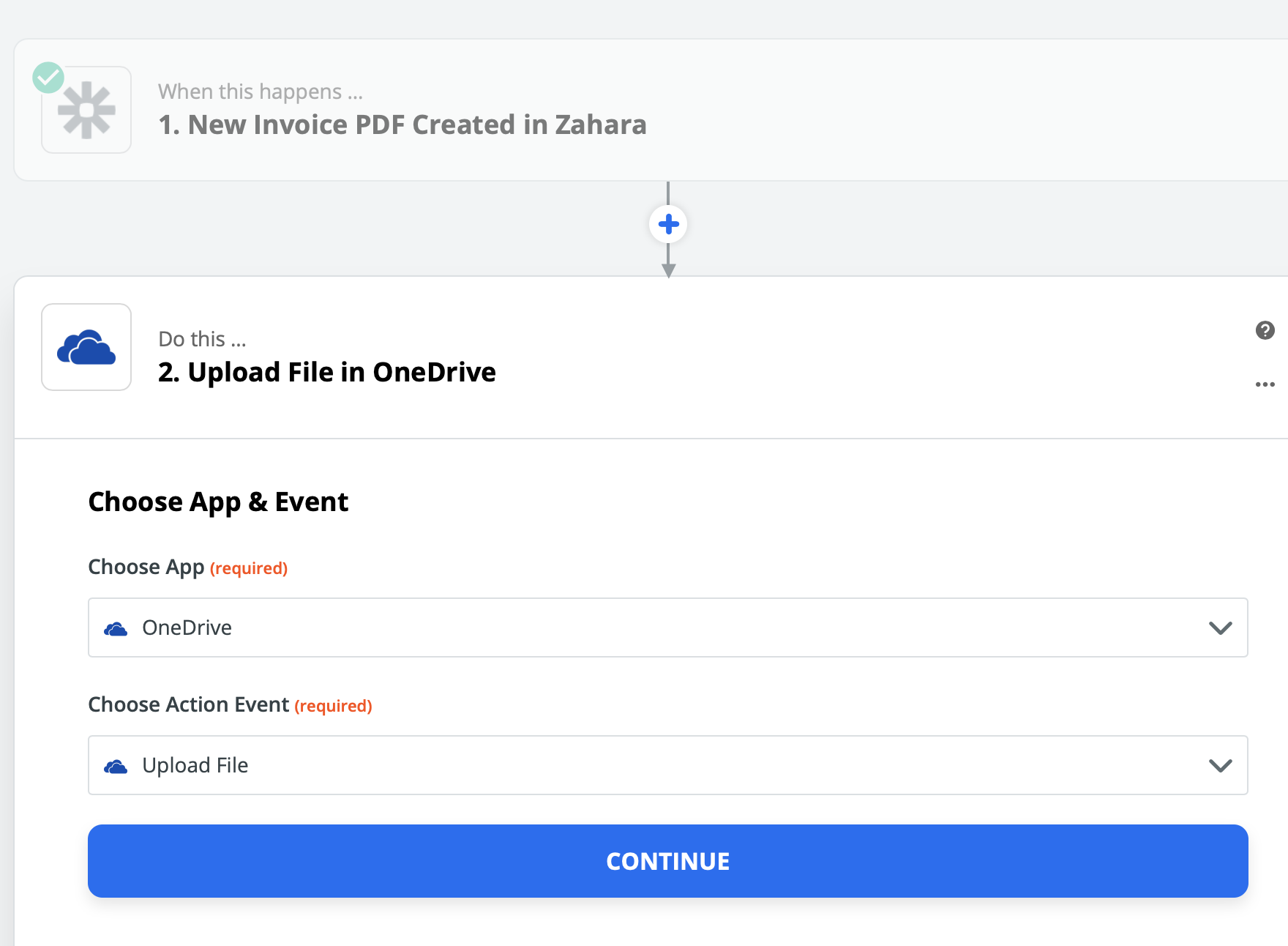The image size is (1288, 946).
Task: Click the OneDrive cloud icon for step 2
Action: point(86,347)
